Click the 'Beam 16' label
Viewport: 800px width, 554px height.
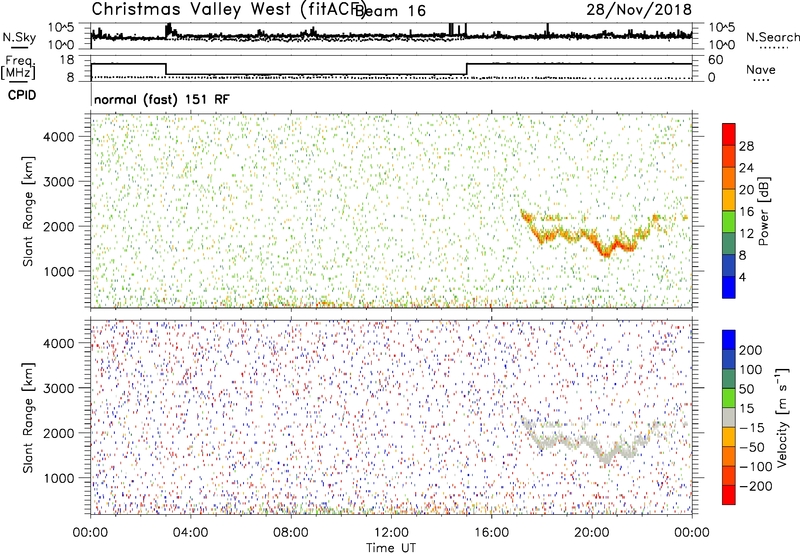point(390,10)
